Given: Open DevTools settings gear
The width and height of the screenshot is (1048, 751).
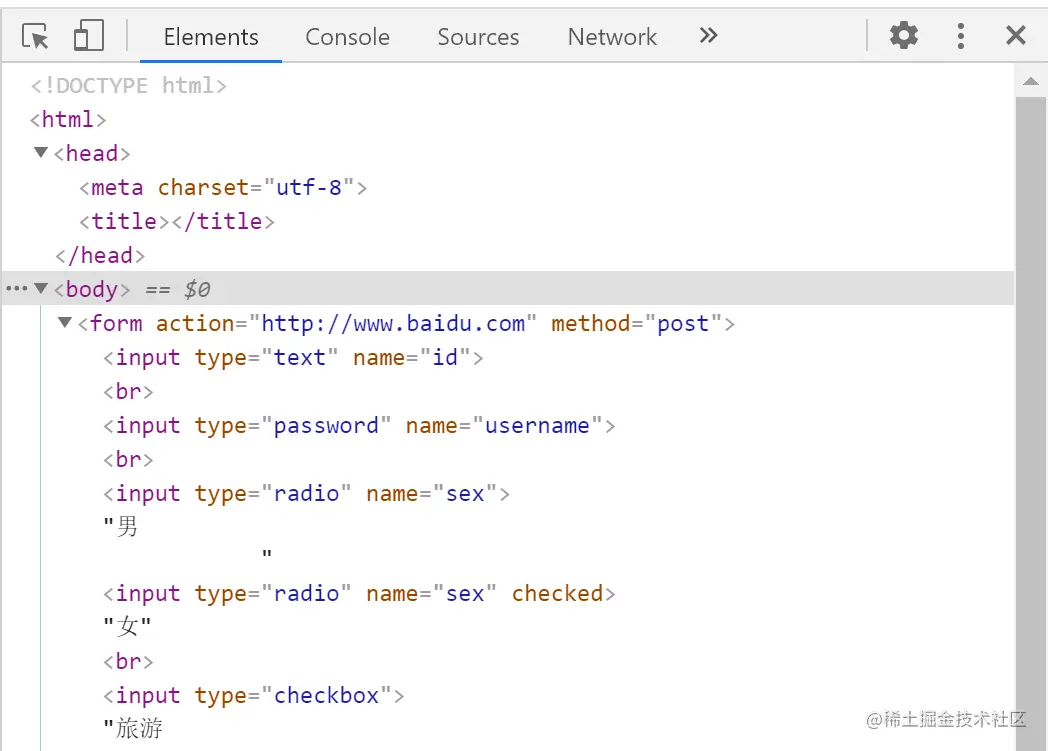Looking at the screenshot, I should point(904,37).
